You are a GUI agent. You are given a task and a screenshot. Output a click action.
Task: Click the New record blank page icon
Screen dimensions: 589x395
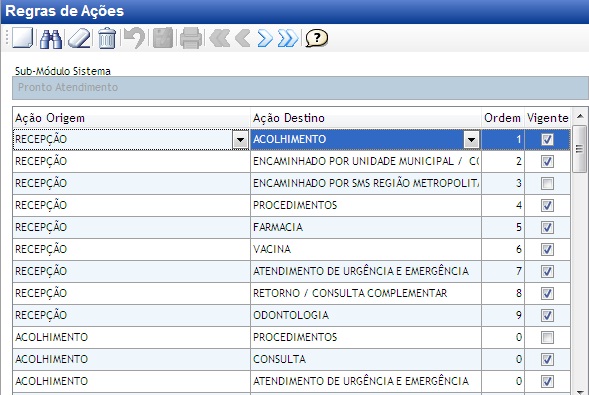(23, 38)
